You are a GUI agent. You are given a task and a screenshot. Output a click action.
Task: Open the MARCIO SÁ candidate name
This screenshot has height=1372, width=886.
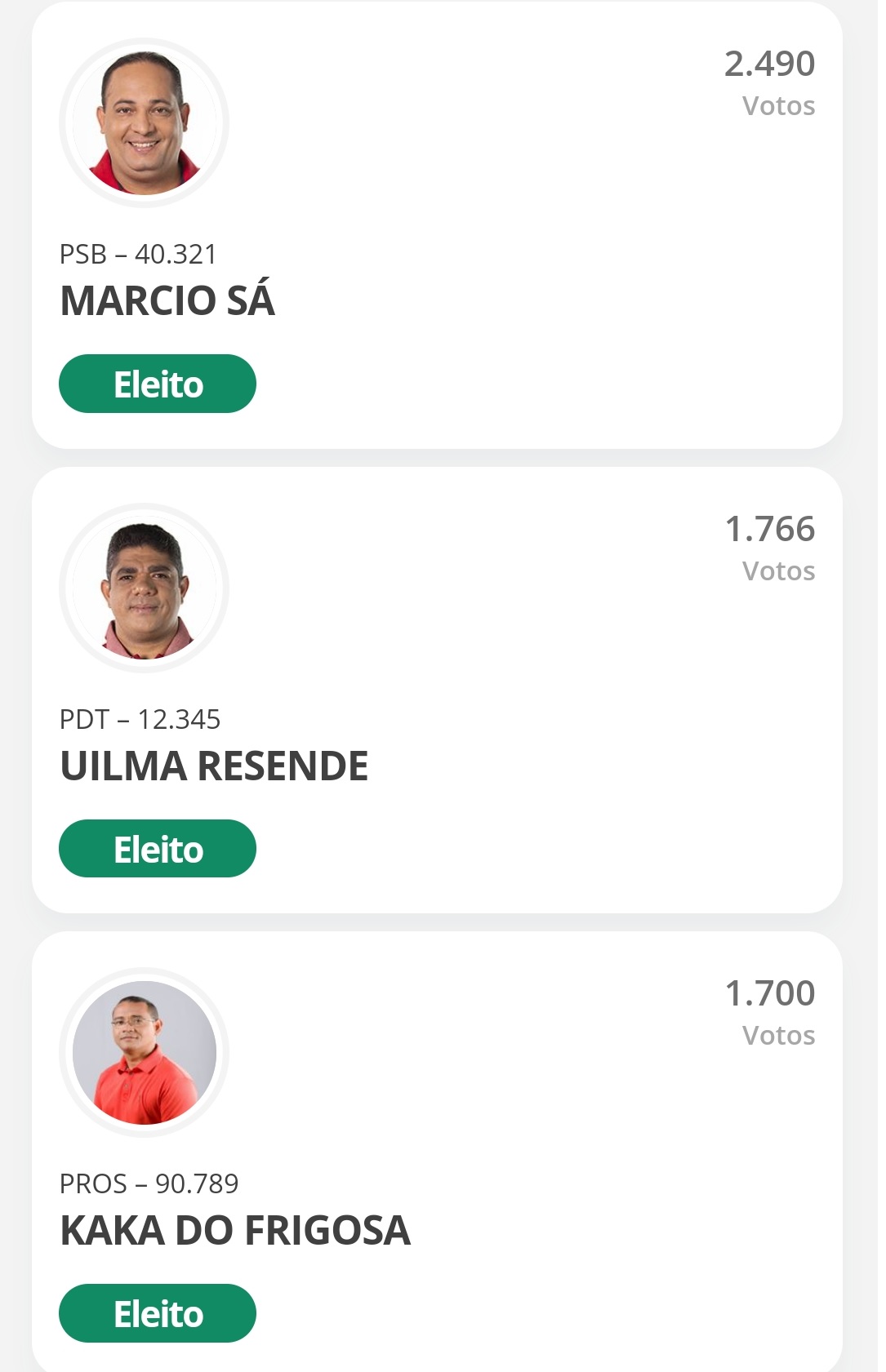click(x=167, y=300)
